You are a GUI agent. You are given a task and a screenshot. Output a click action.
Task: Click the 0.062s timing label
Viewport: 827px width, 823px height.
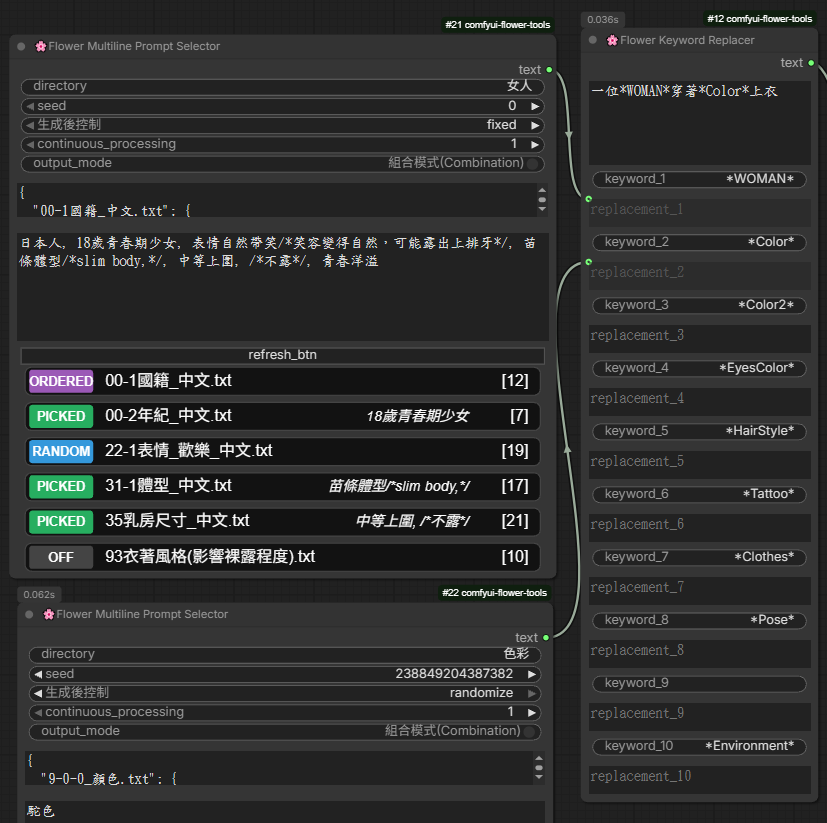click(x=39, y=595)
